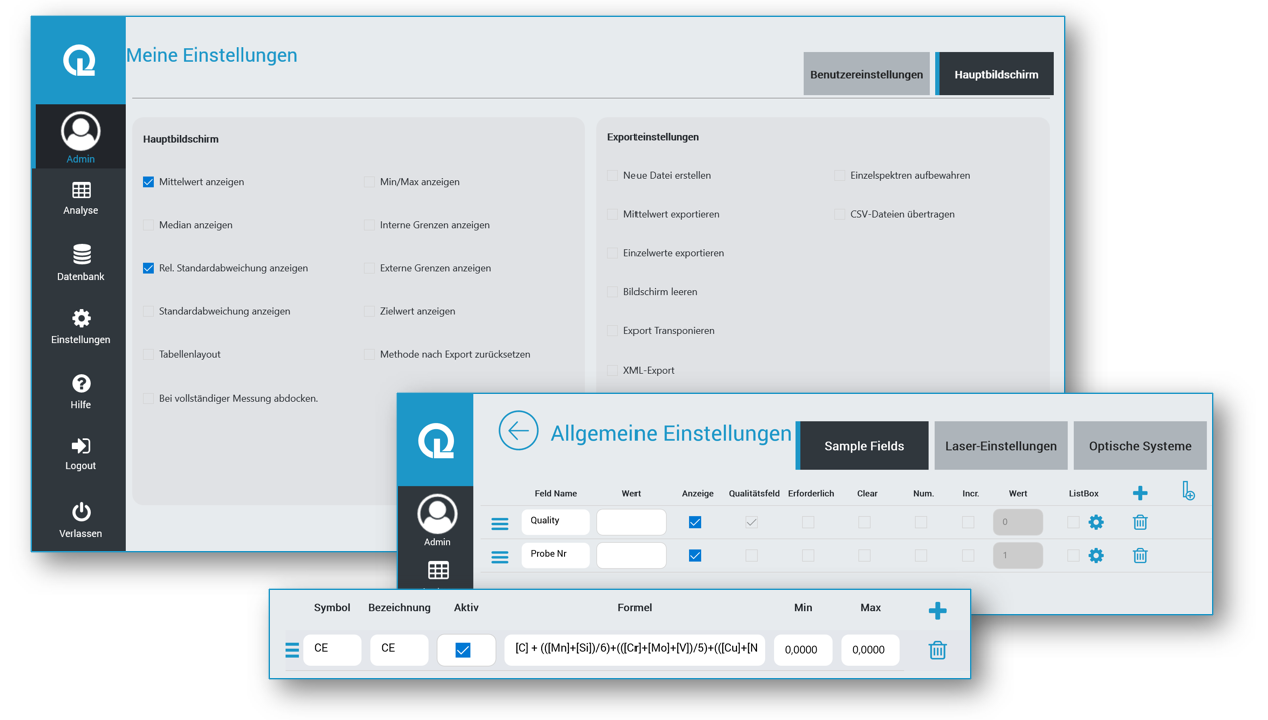Click the Hilfe question mark icon

pos(81,384)
